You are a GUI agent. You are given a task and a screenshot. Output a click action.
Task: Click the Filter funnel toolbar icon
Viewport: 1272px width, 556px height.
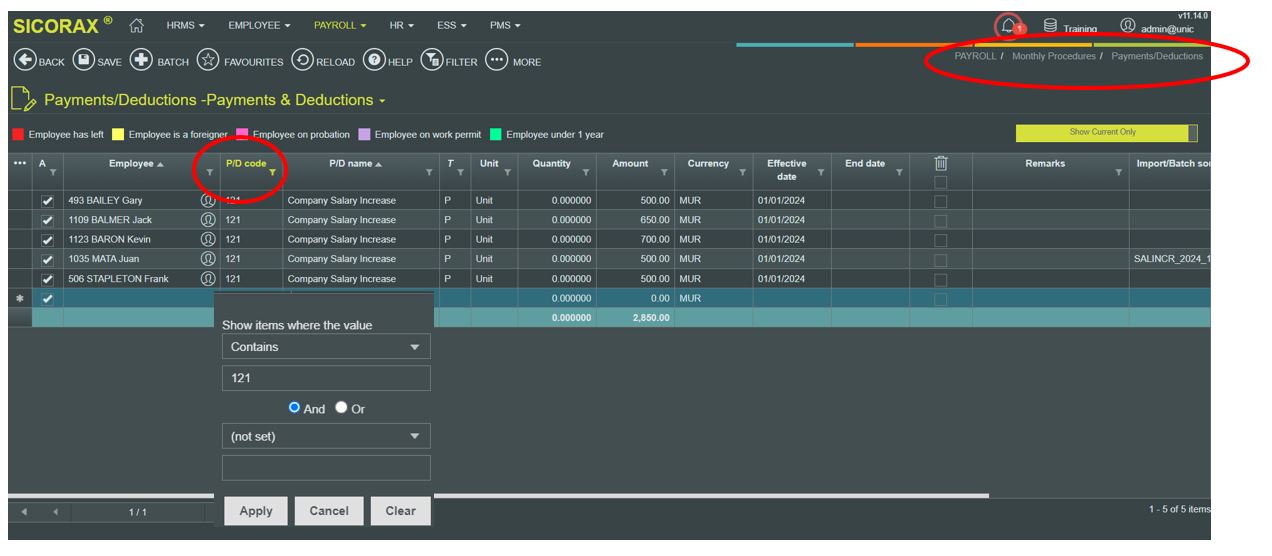click(x=432, y=61)
